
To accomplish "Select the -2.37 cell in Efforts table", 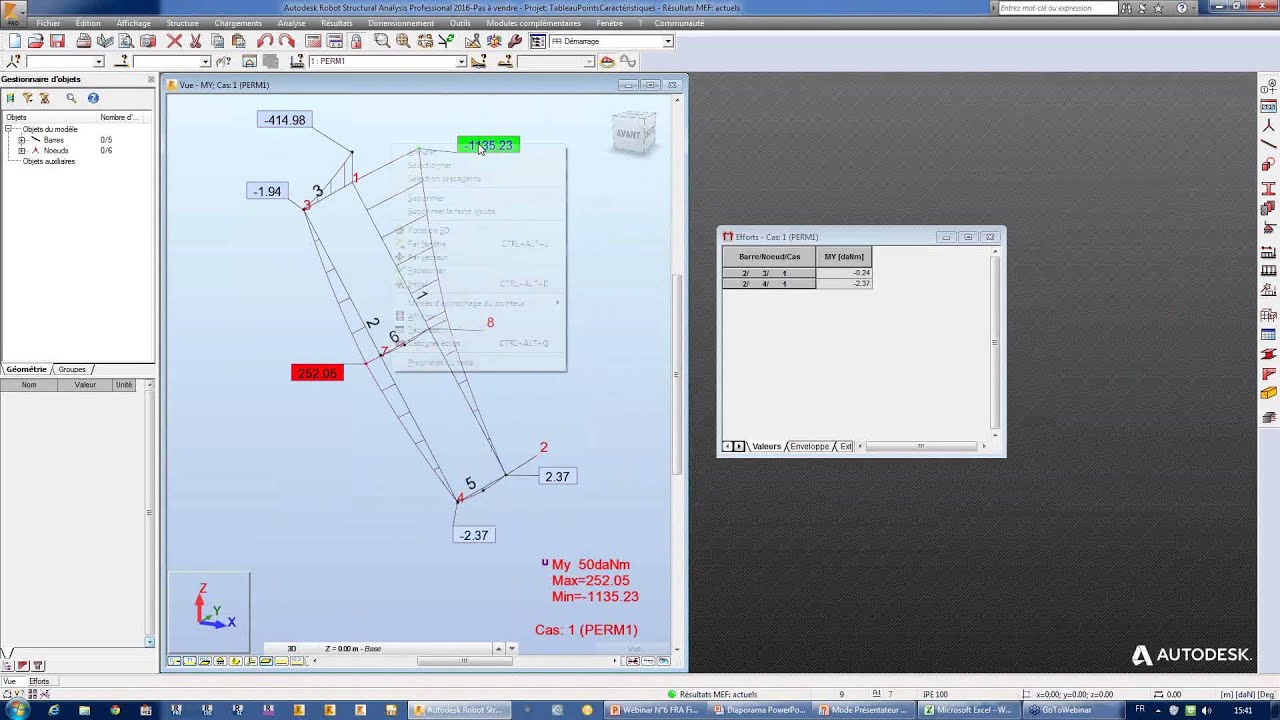I will [x=844, y=284].
